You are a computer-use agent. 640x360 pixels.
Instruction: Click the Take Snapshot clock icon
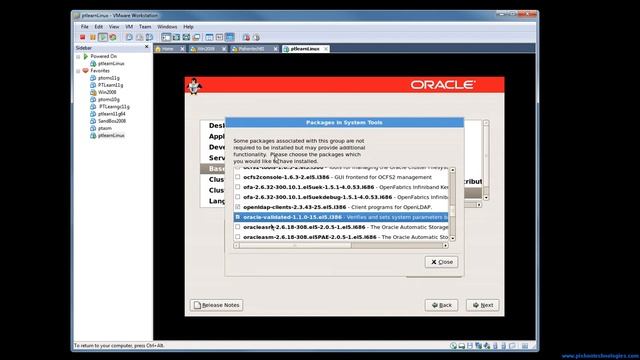click(129, 37)
